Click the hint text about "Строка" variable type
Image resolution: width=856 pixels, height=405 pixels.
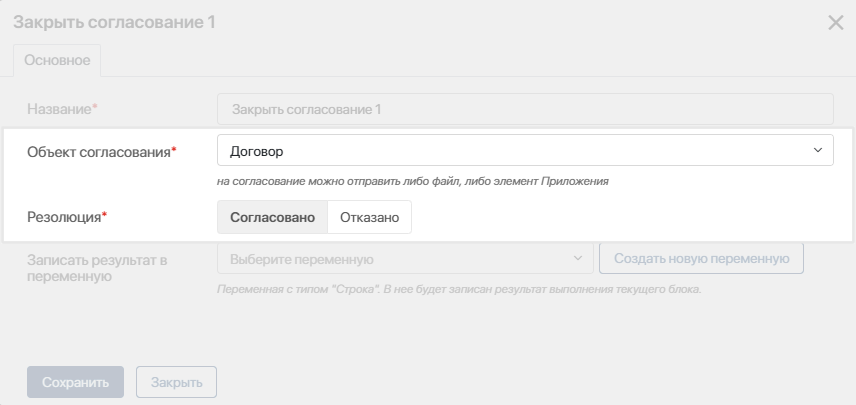(459, 289)
